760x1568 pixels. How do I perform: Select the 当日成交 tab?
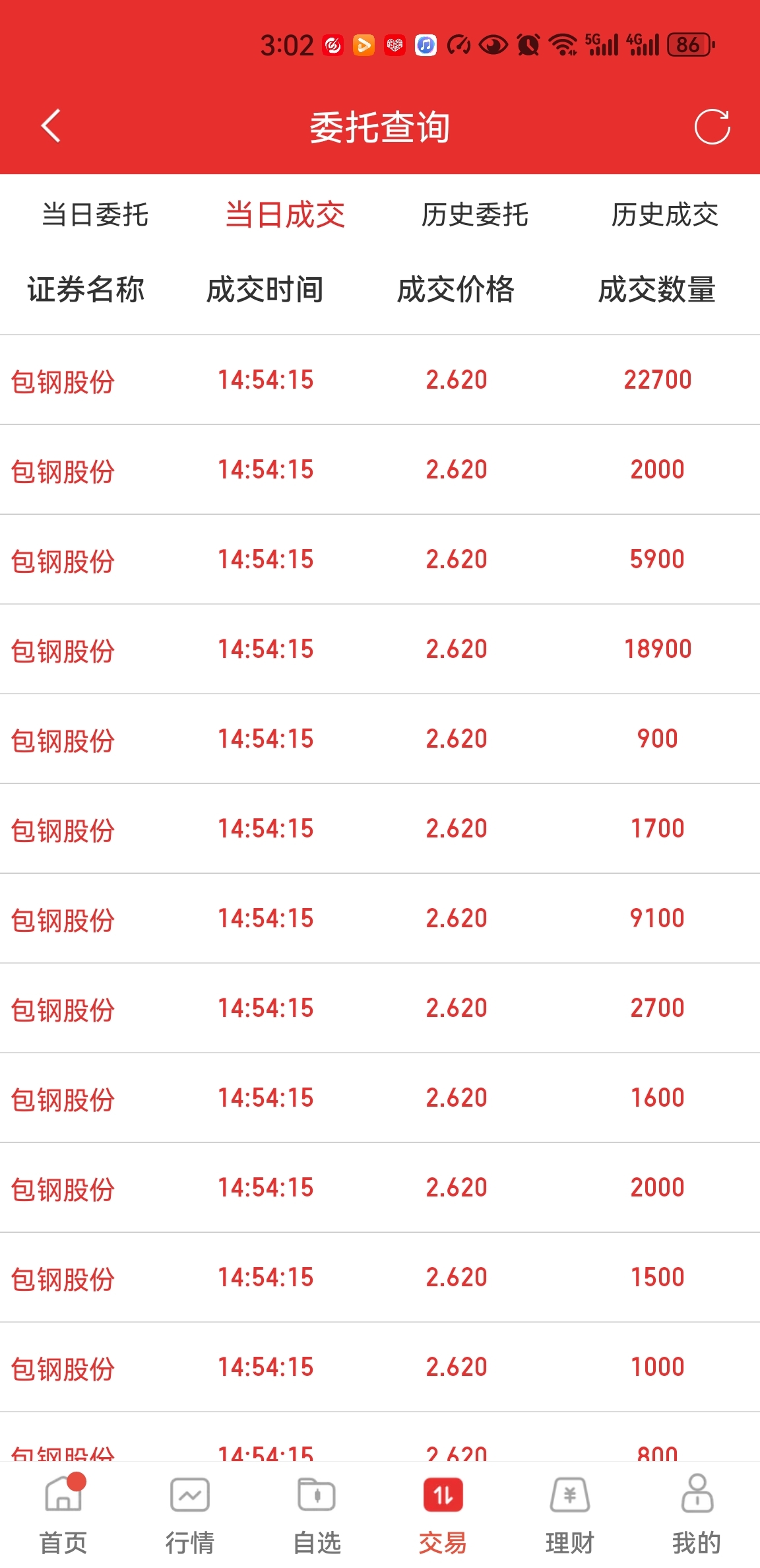pos(285,214)
